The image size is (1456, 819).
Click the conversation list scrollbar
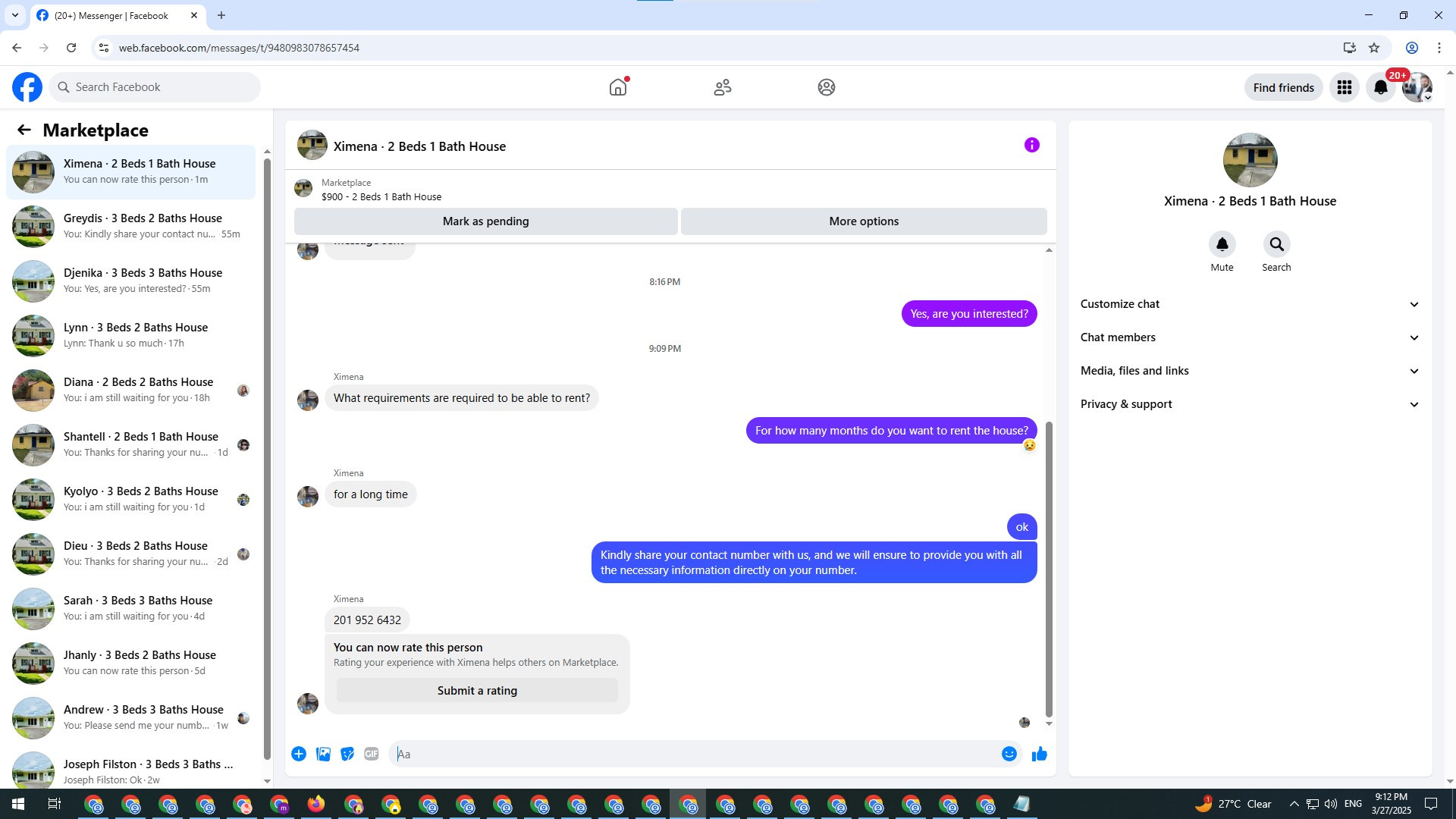coord(267,459)
